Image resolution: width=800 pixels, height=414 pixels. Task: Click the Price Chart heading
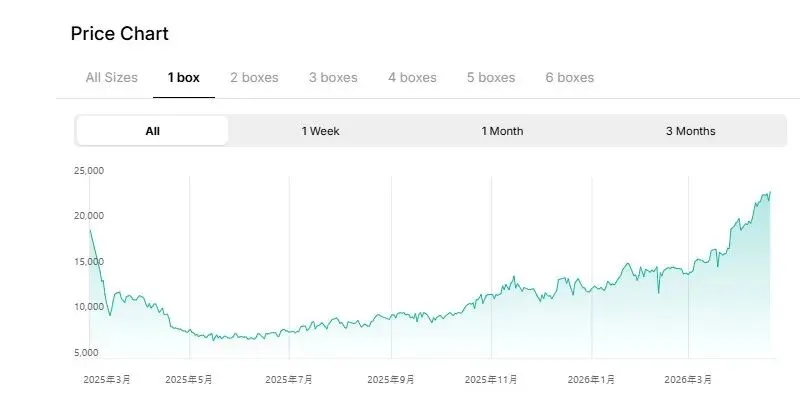(119, 33)
